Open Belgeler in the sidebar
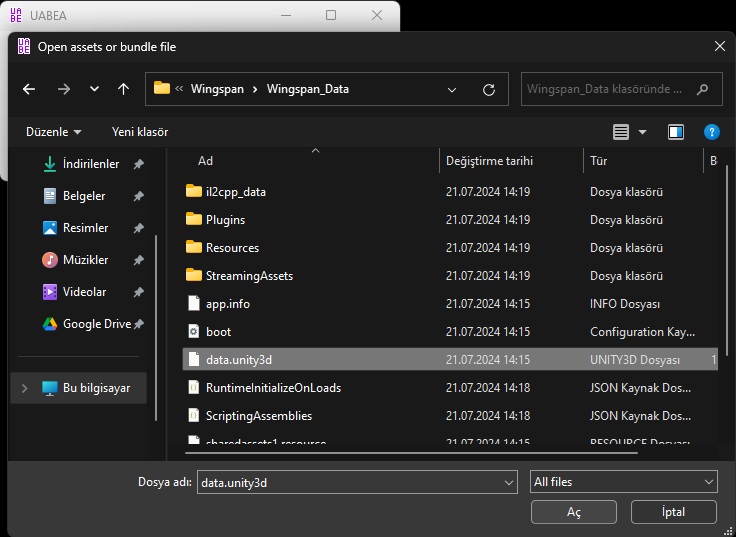This screenshot has width=736, height=537. pos(84,196)
